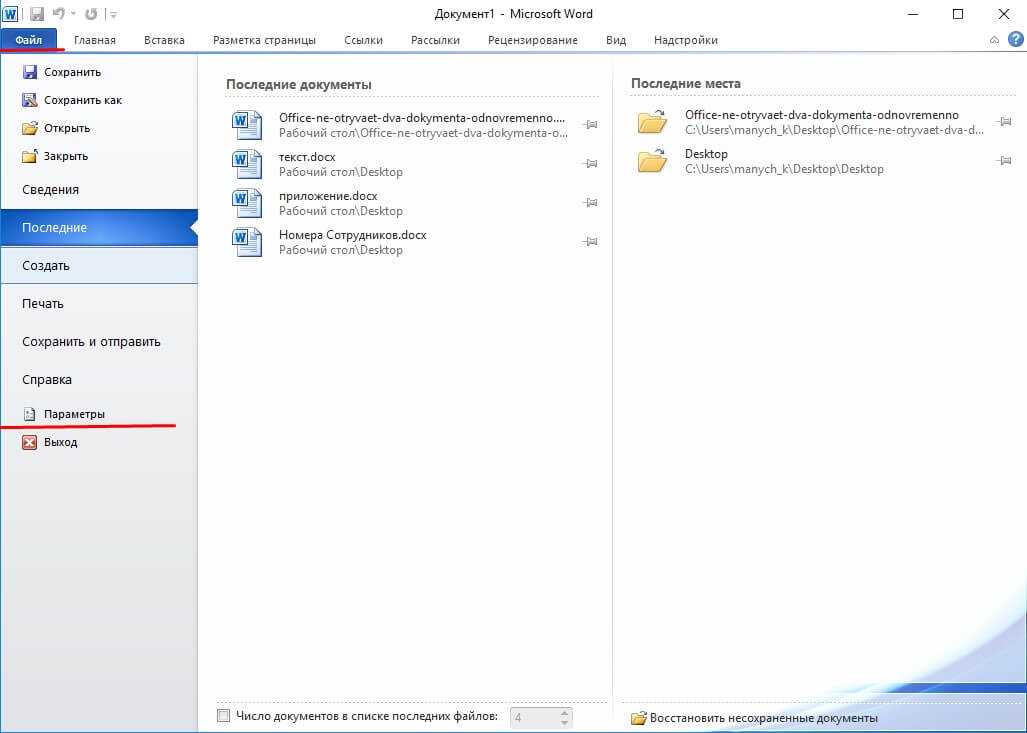Pin приложение.docx to the recent list

[590, 203]
